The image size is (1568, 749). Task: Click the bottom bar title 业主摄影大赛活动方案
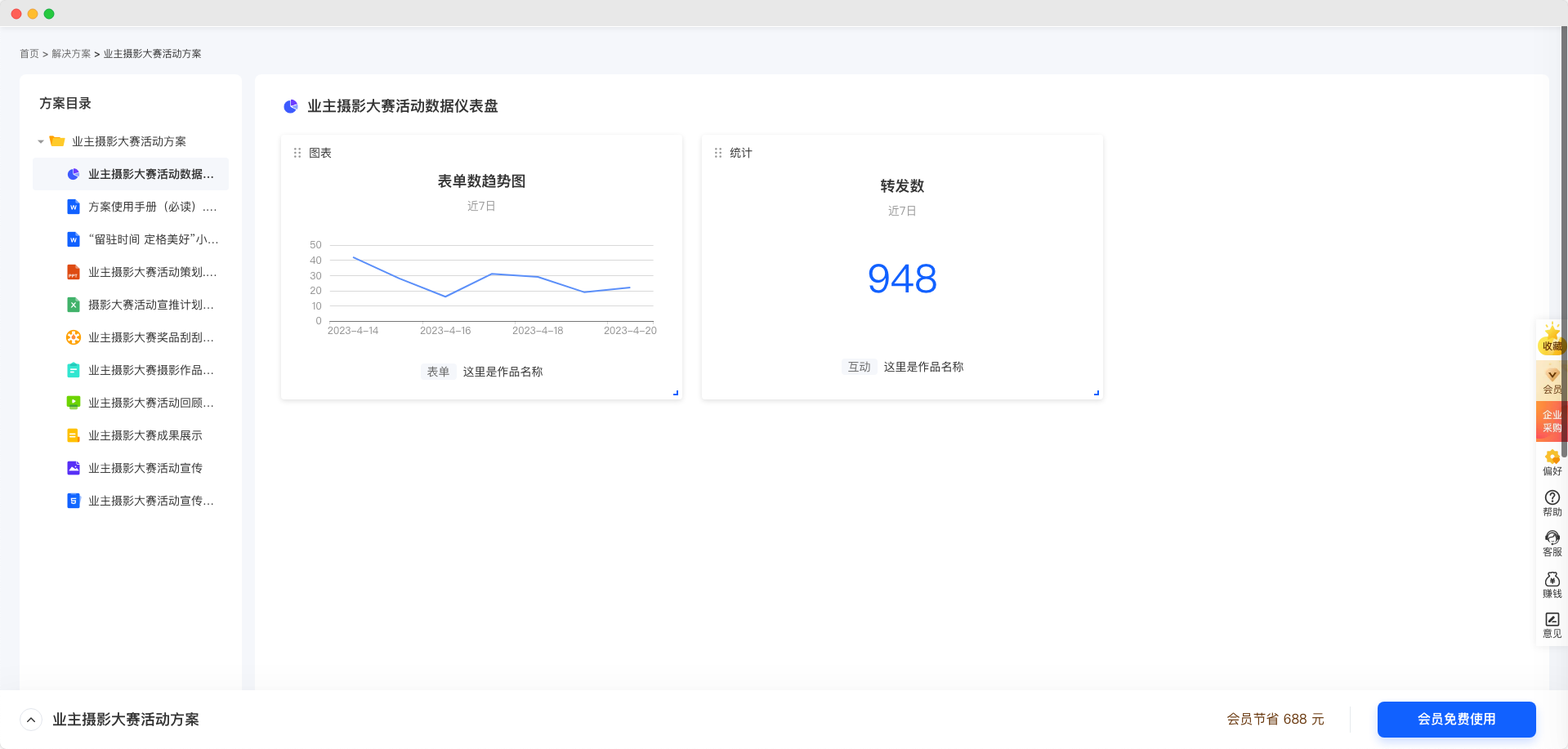click(126, 720)
